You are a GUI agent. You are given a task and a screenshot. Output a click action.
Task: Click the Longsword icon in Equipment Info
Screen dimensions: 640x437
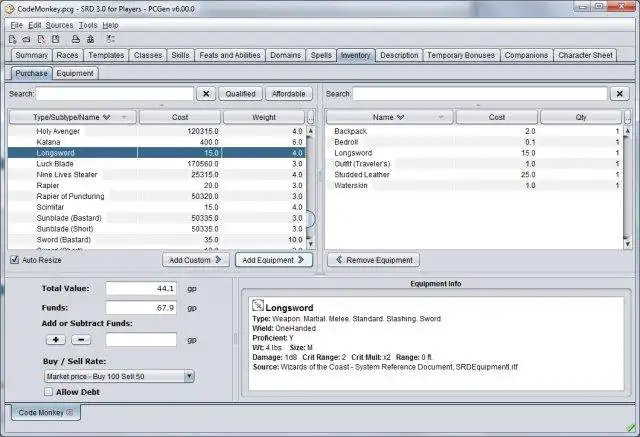258,305
